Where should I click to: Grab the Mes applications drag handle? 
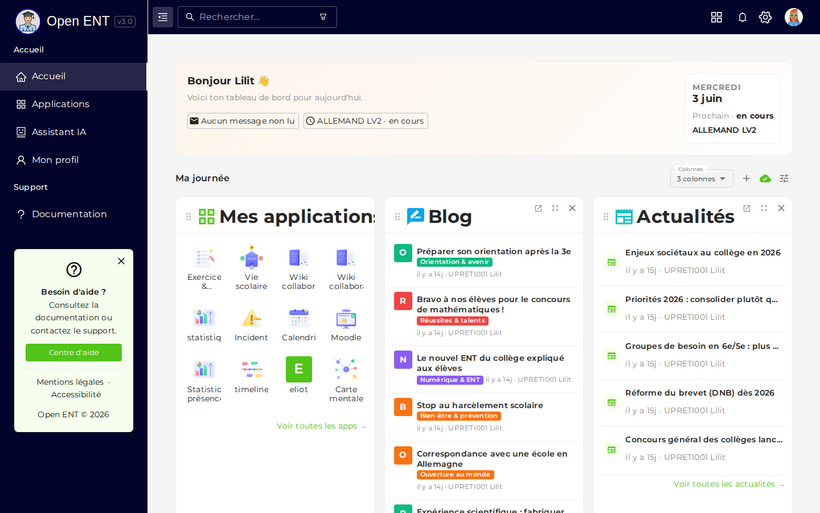click(188, 216)
